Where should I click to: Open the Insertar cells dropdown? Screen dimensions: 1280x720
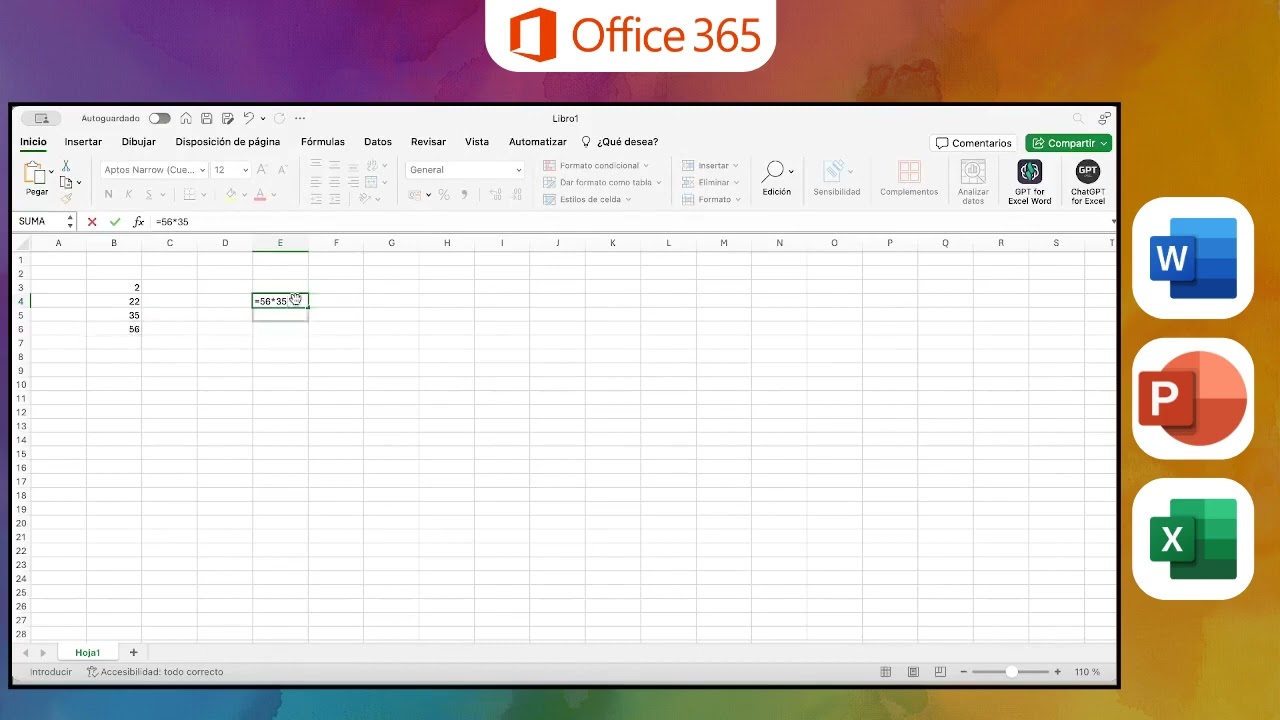click(x=710, y=165)
